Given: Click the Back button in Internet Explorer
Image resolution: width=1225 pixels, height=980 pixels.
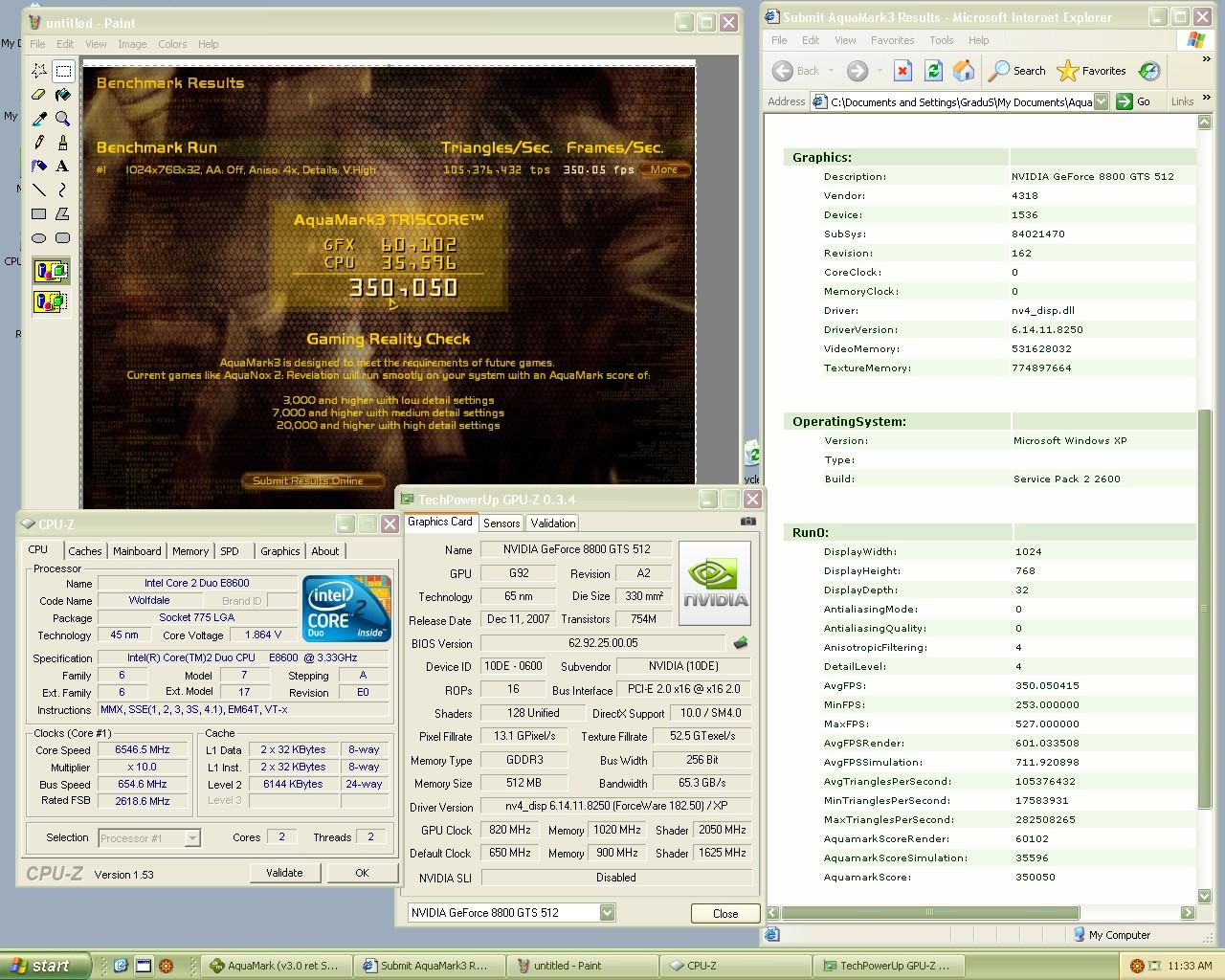Looking at the screenshot, I should point(796,71).
